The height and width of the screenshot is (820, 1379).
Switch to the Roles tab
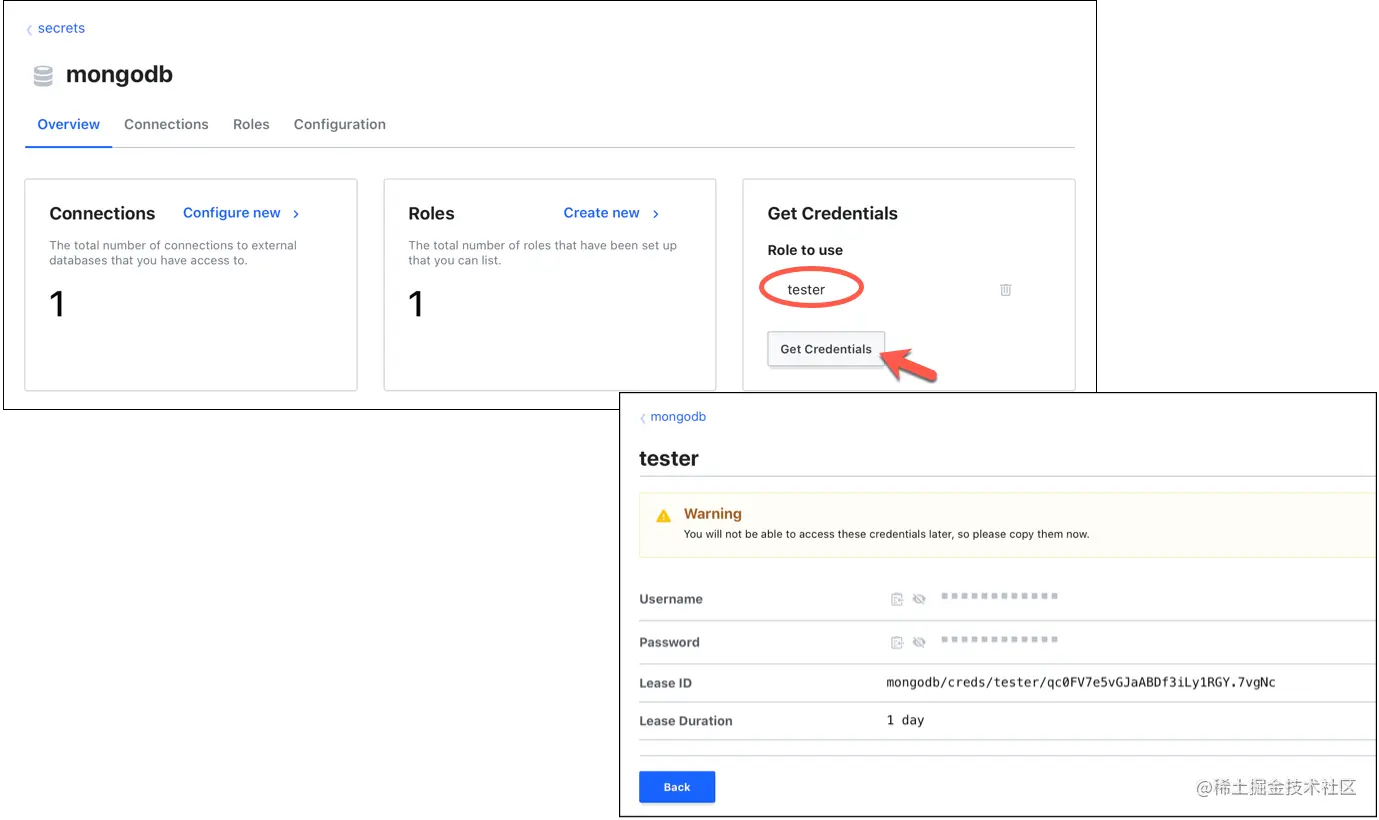pos(251,124)
